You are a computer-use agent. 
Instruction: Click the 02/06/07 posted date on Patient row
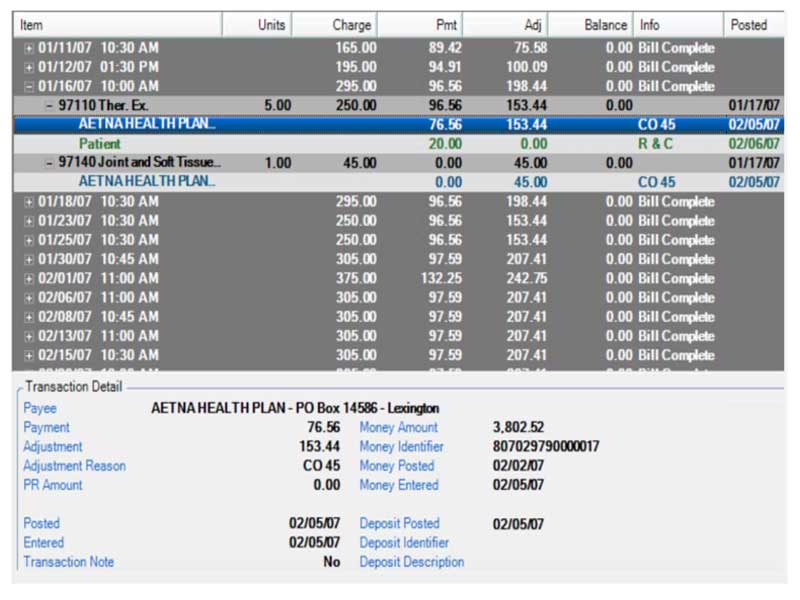pyautogui.click(x=754, y=144)
